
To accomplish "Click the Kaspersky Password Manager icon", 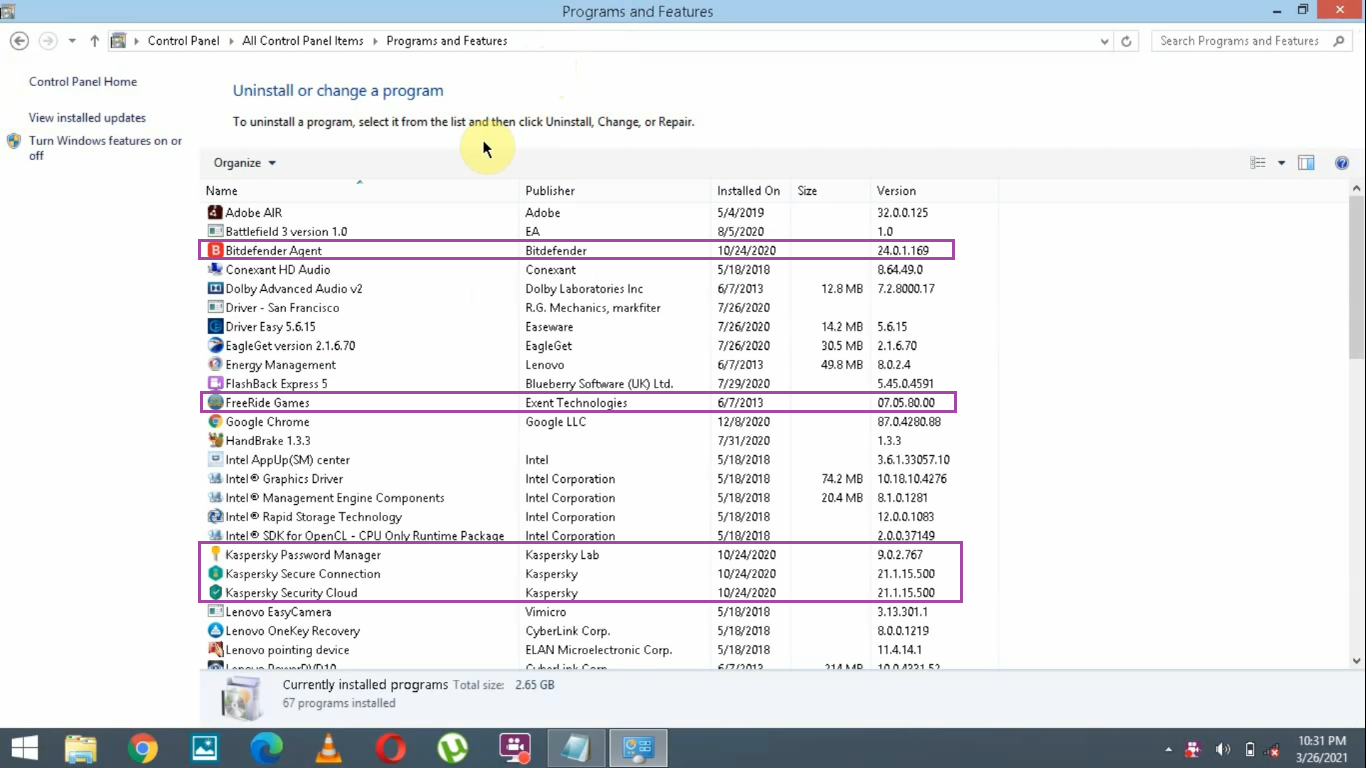I will point(215,555).
